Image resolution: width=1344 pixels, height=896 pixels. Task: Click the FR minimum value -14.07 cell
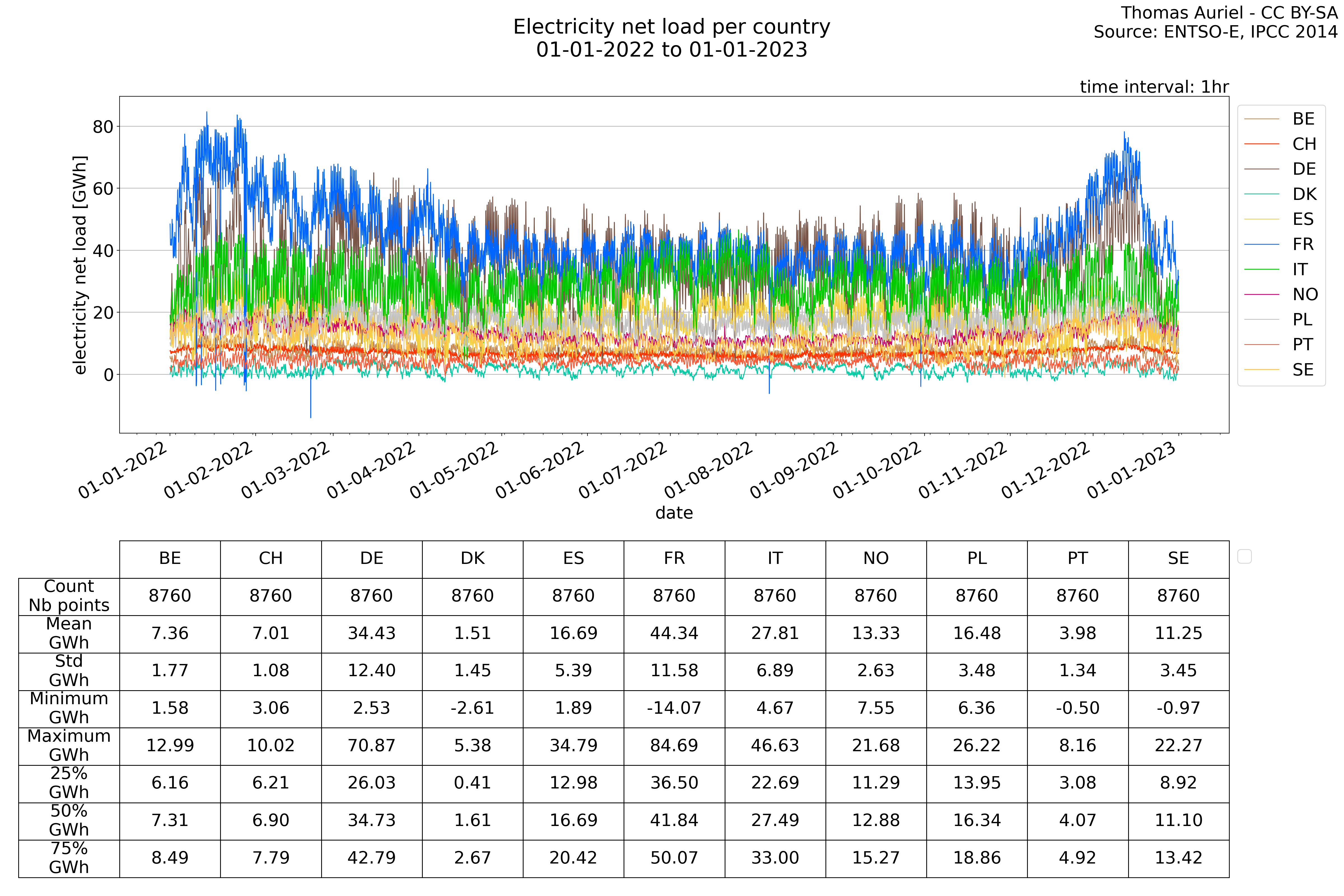(674, 709)
